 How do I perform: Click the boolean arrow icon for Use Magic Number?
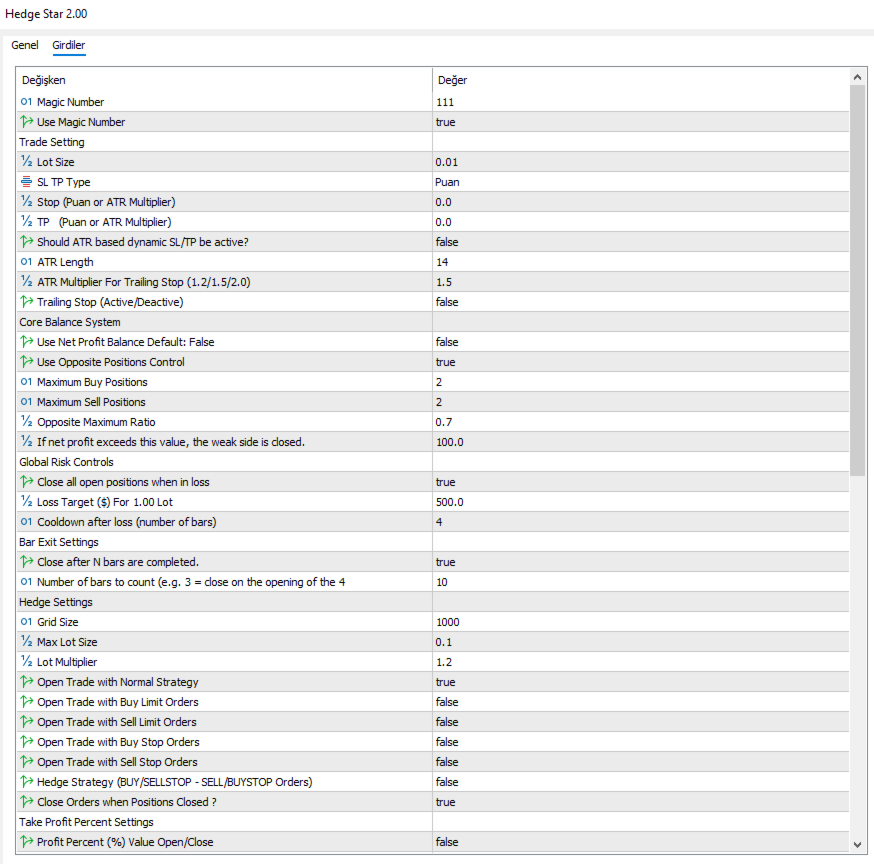26,122
